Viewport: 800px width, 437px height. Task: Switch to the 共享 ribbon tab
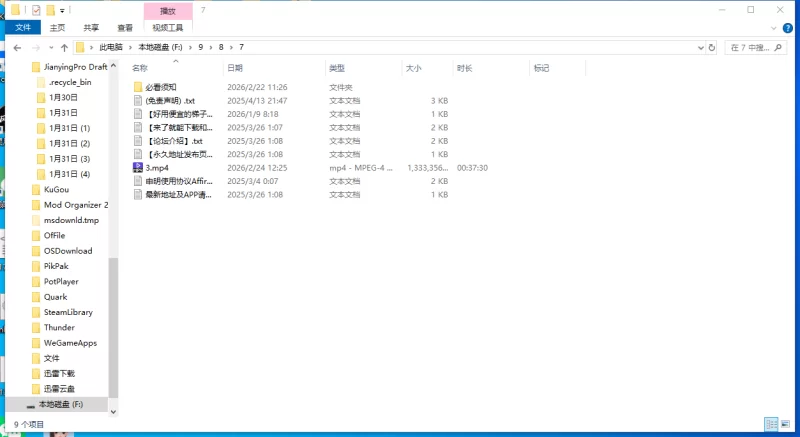point(91,28)
